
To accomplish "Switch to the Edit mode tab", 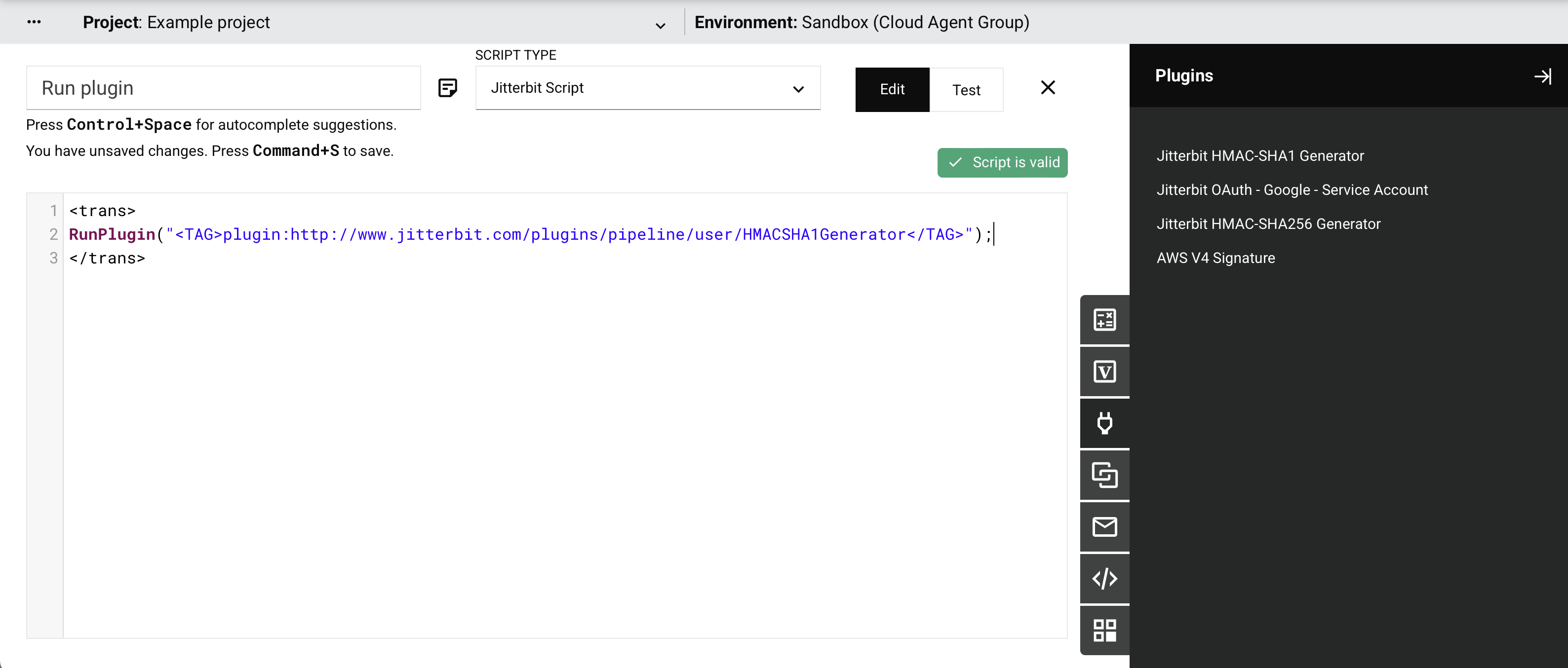I will [892, 90].
